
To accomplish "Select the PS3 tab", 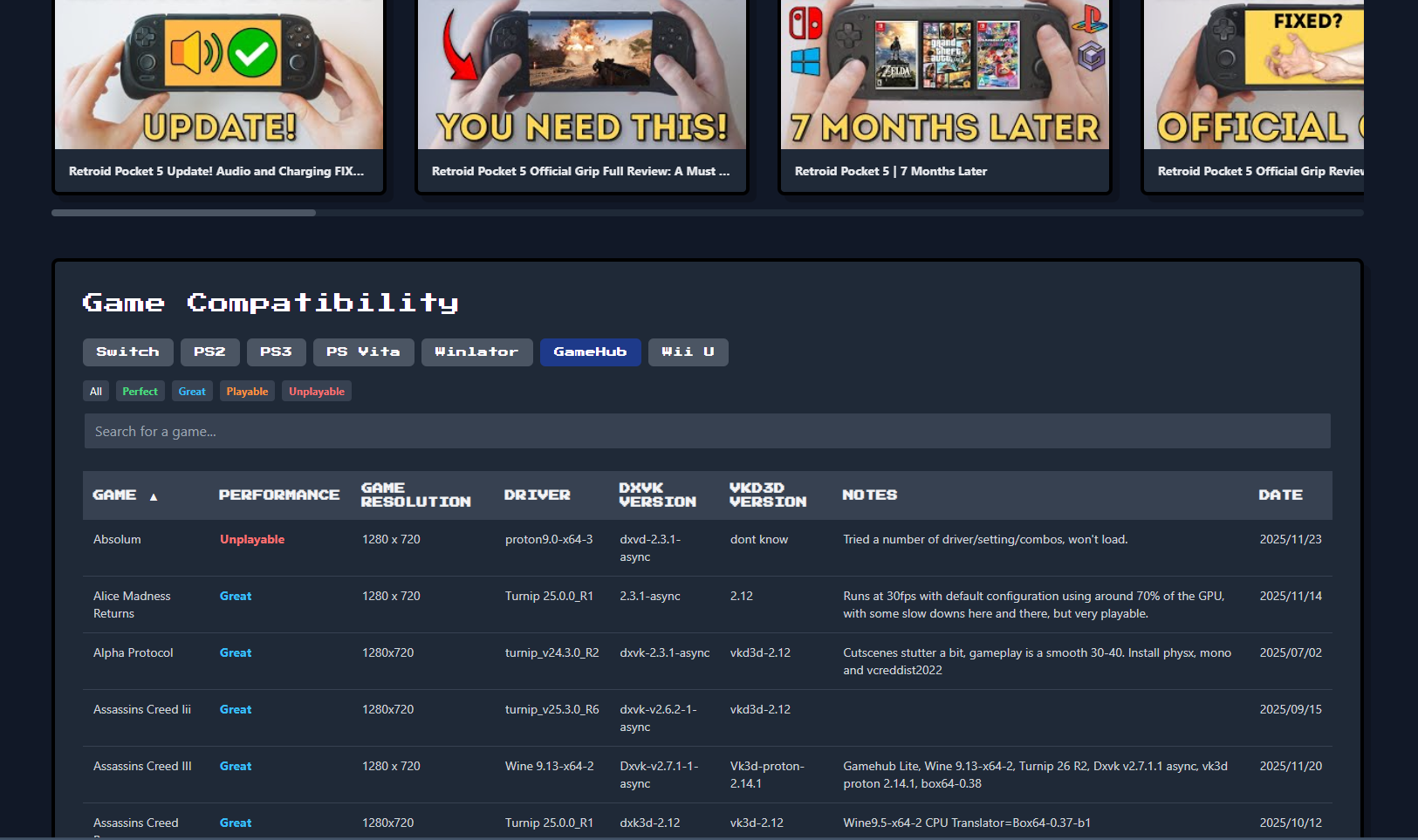I will point(276,352).
